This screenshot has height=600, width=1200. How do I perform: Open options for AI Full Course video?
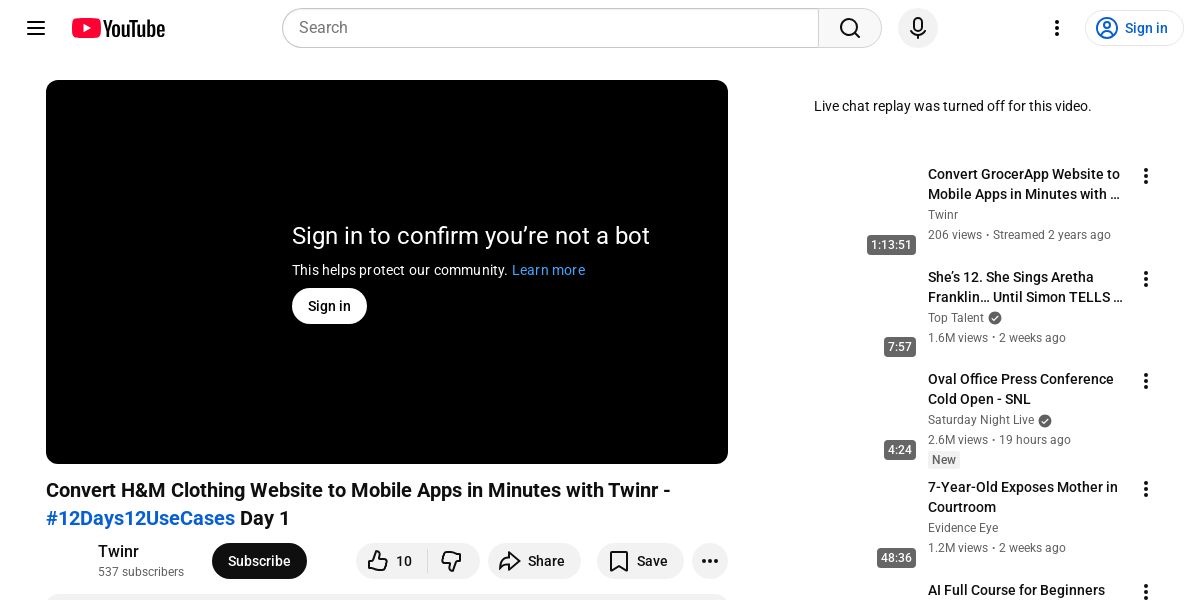point(1146,591)
